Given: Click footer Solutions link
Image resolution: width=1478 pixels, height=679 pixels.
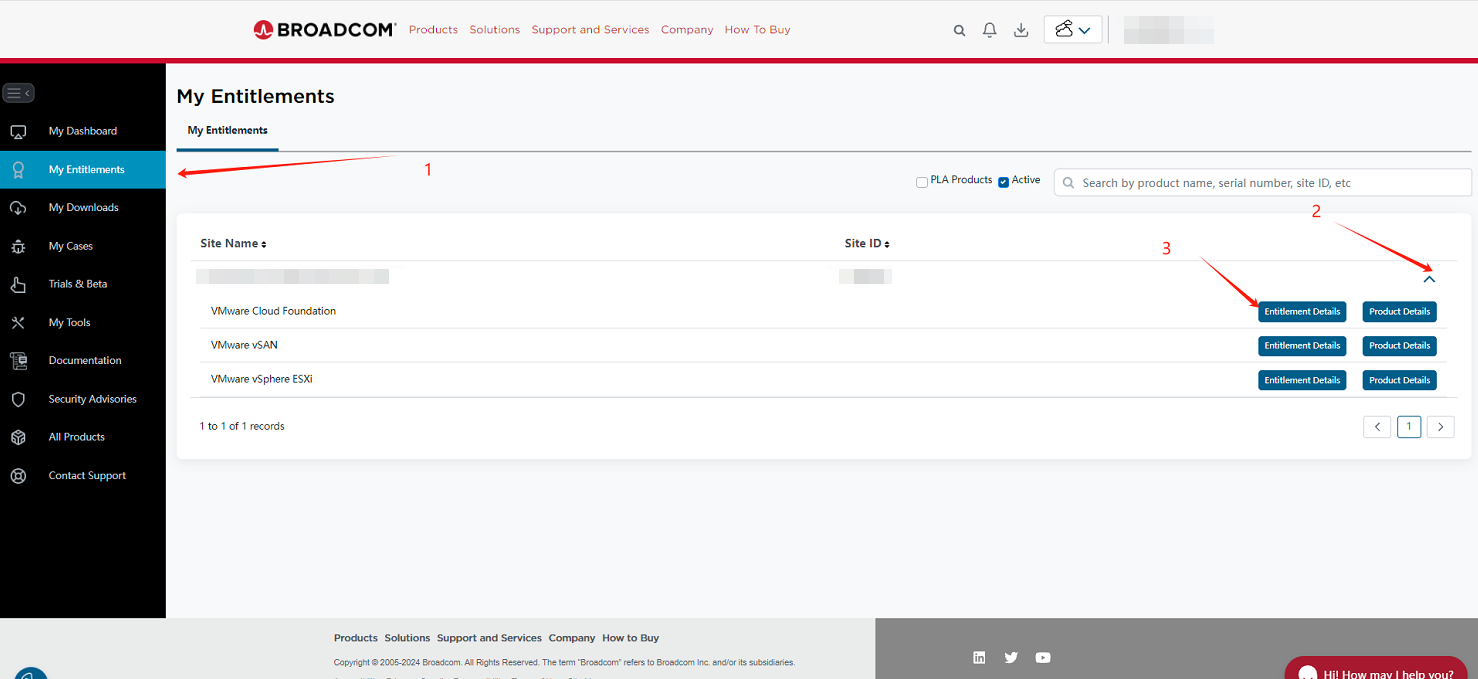Looking at the screenshot, I should [407, 638].
